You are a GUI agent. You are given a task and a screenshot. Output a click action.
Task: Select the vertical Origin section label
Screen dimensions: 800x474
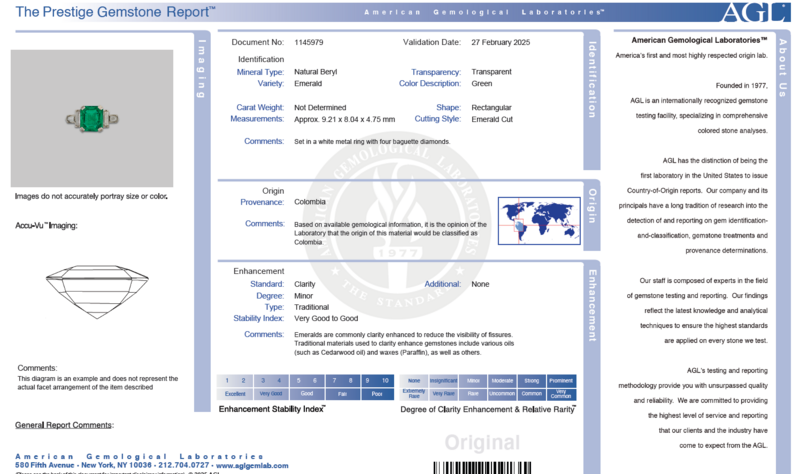tap(592, 206)
